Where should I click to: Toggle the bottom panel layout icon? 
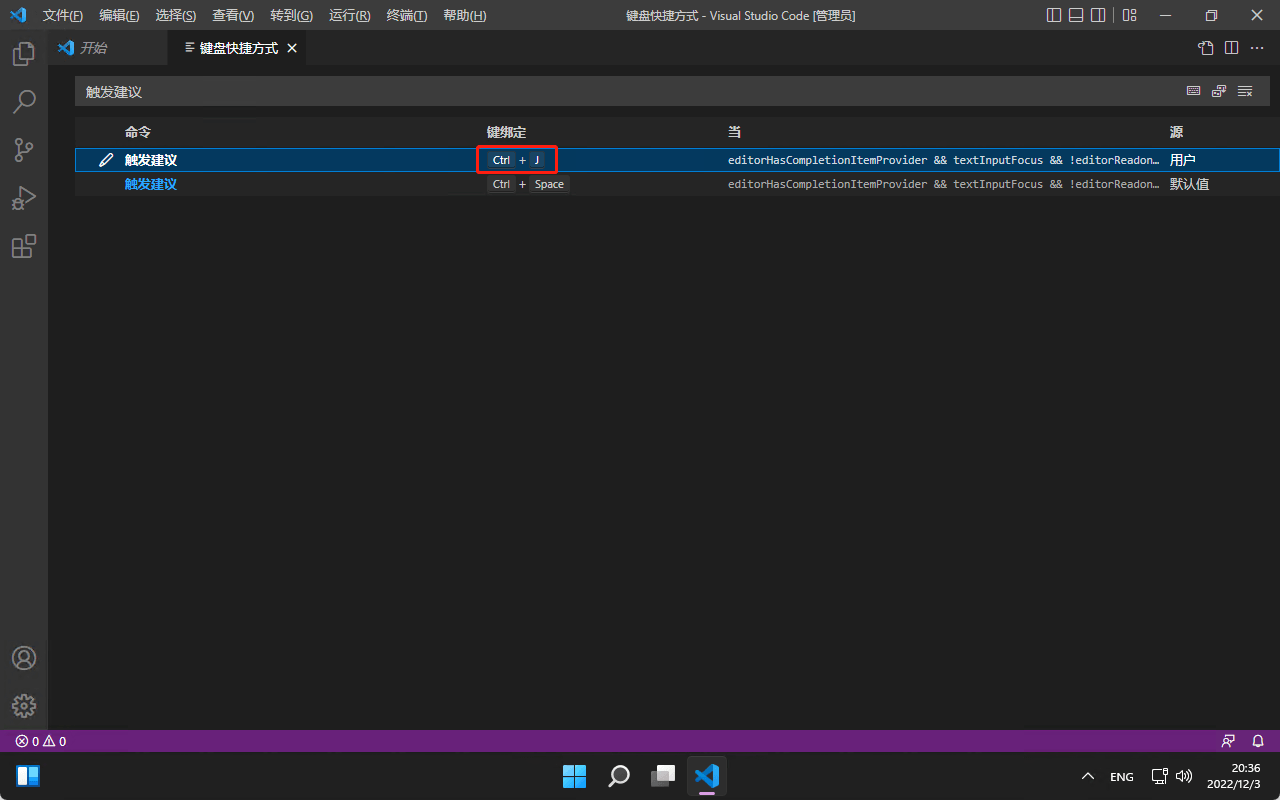coord(1076,15)
